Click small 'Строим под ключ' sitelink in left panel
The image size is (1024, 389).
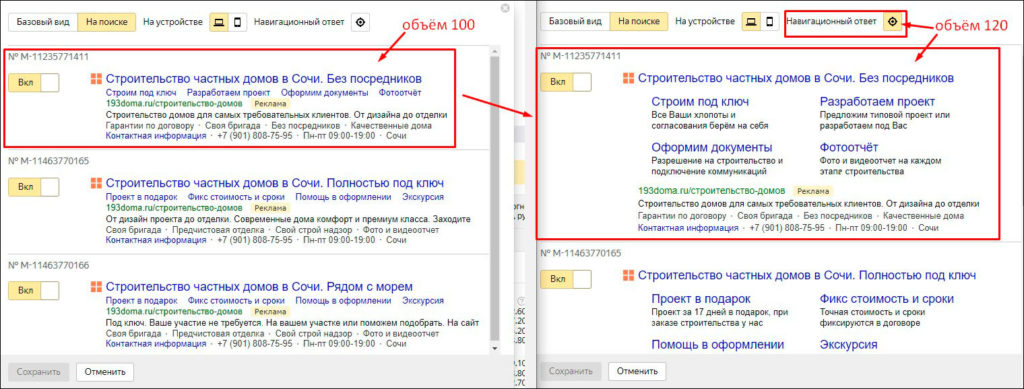[x=141, y=93]
